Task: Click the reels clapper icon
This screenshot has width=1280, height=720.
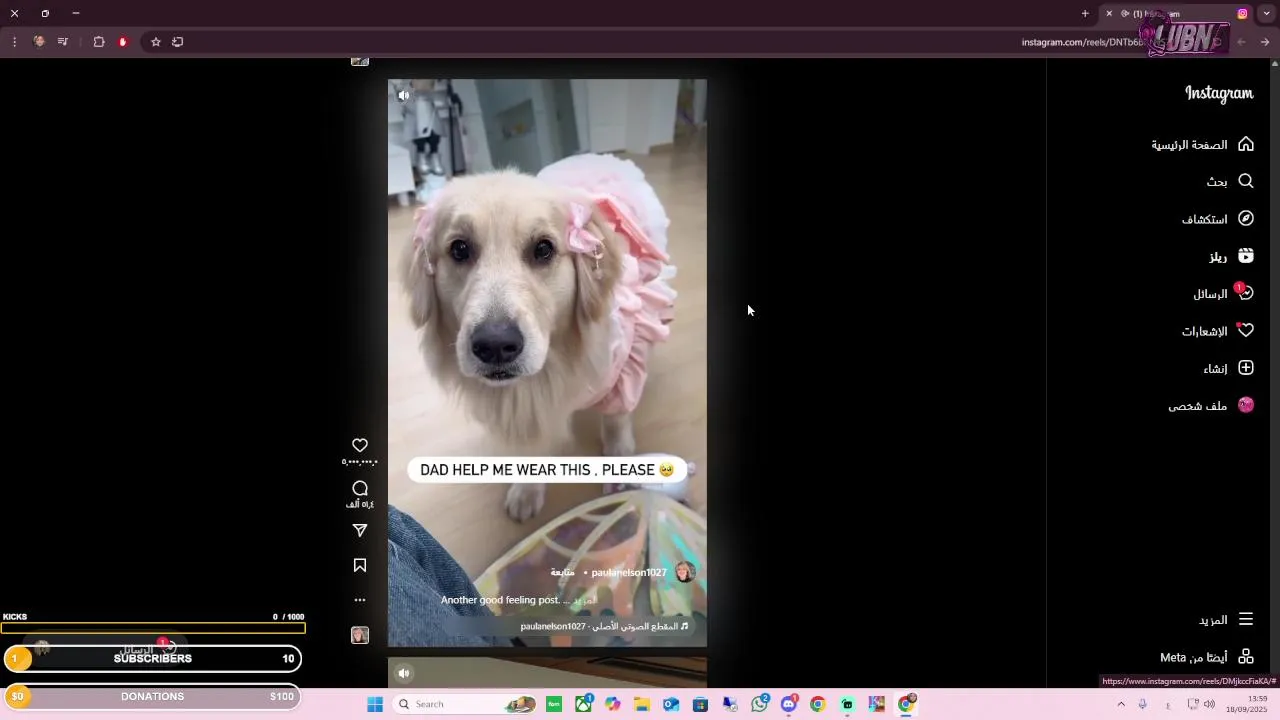Action: coord(1246,256)
